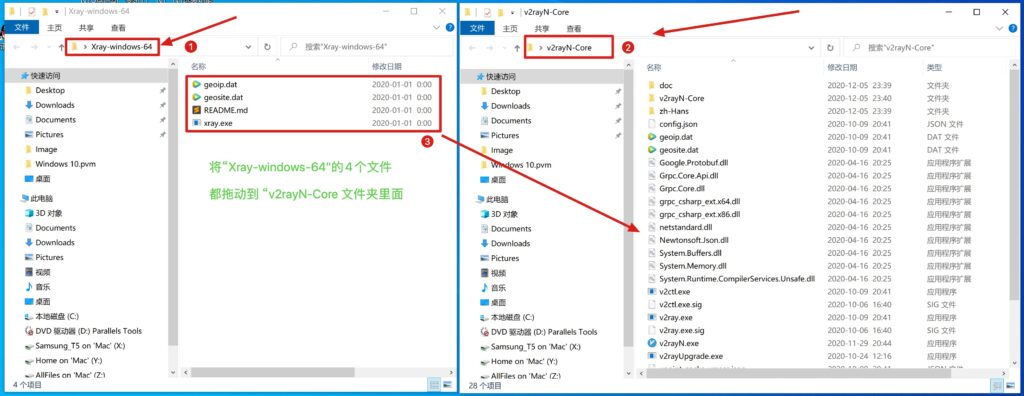Open the 查看 tab in v2rayN-Core window
The image size is (1024, 396).
point(574,29)
